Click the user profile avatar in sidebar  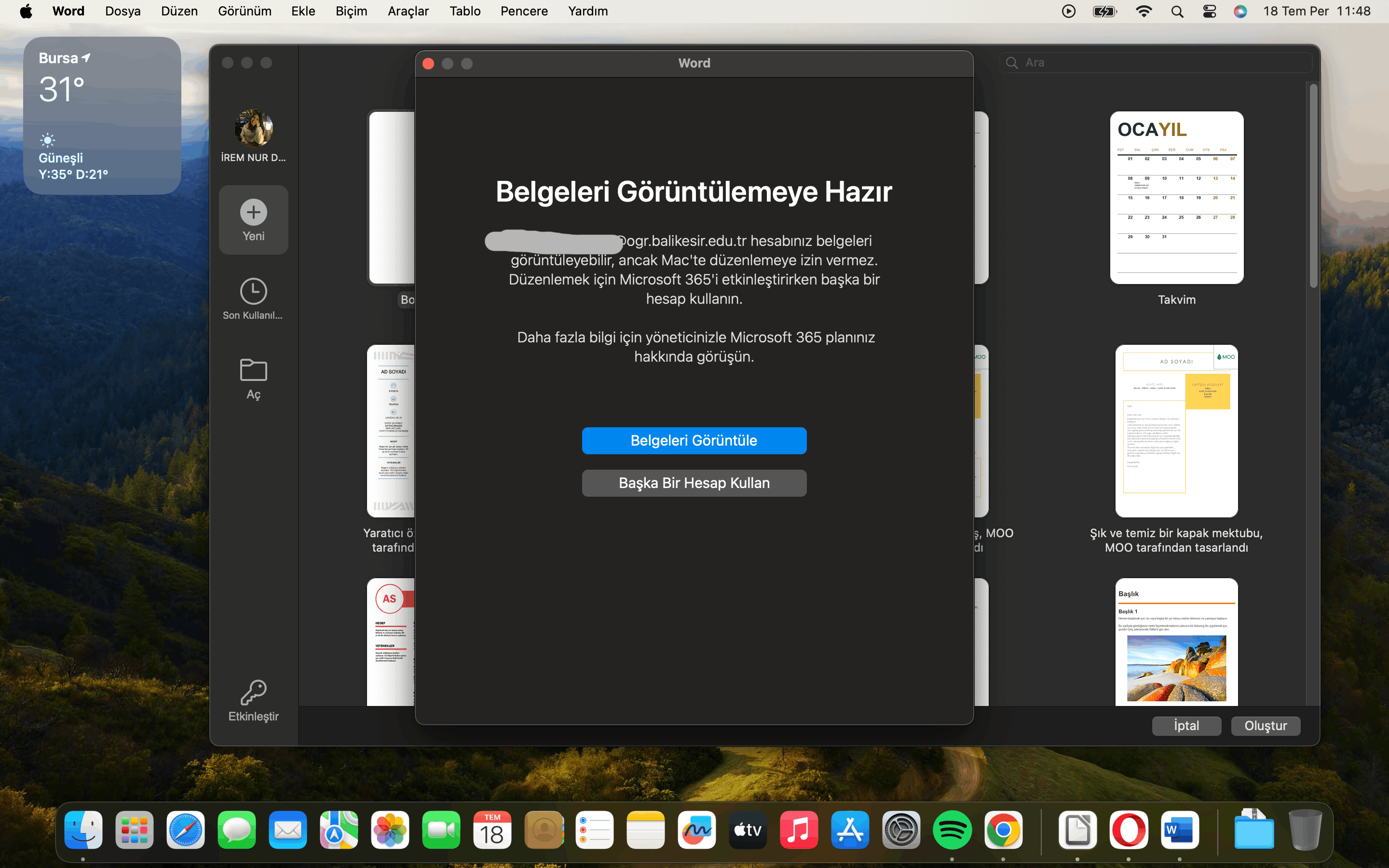253,128
